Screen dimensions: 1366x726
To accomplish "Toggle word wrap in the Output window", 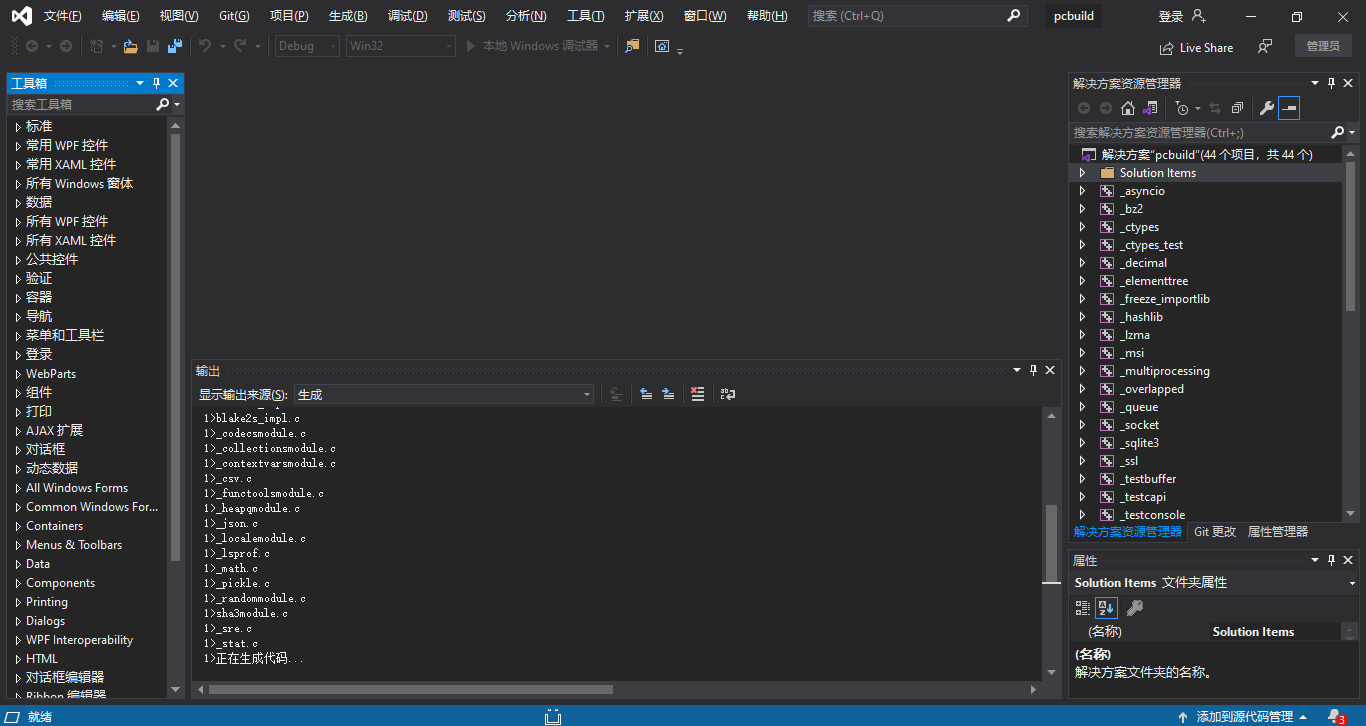I will 728,393.
